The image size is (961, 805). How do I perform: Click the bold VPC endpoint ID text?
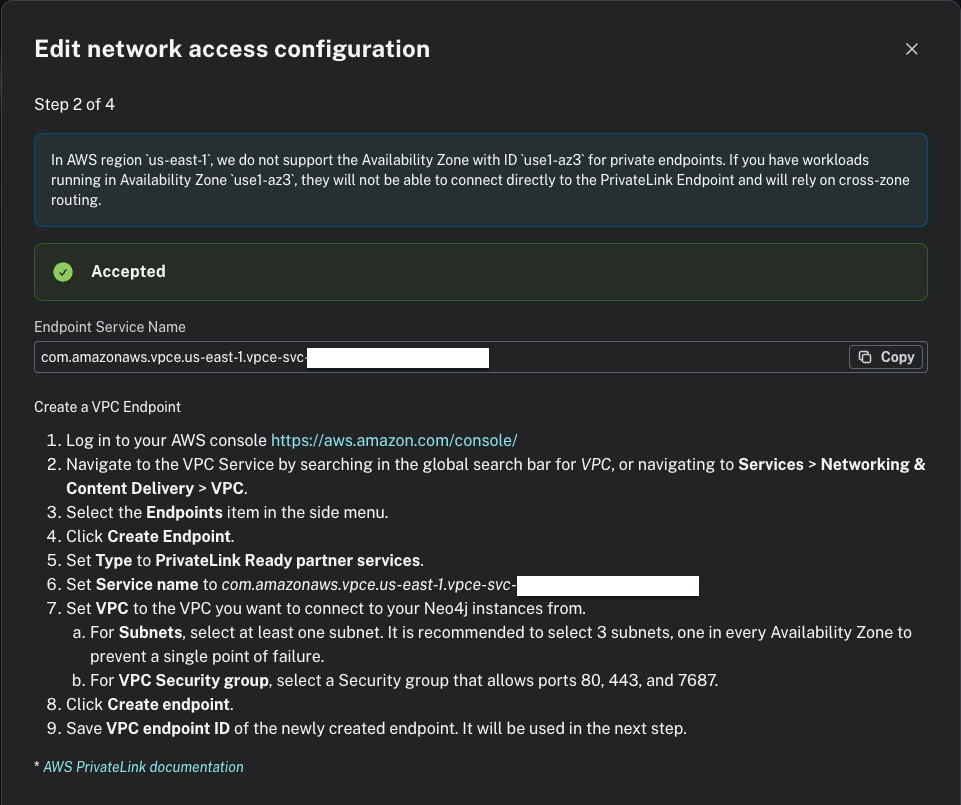pyautogui.click(x=168, y=728)
